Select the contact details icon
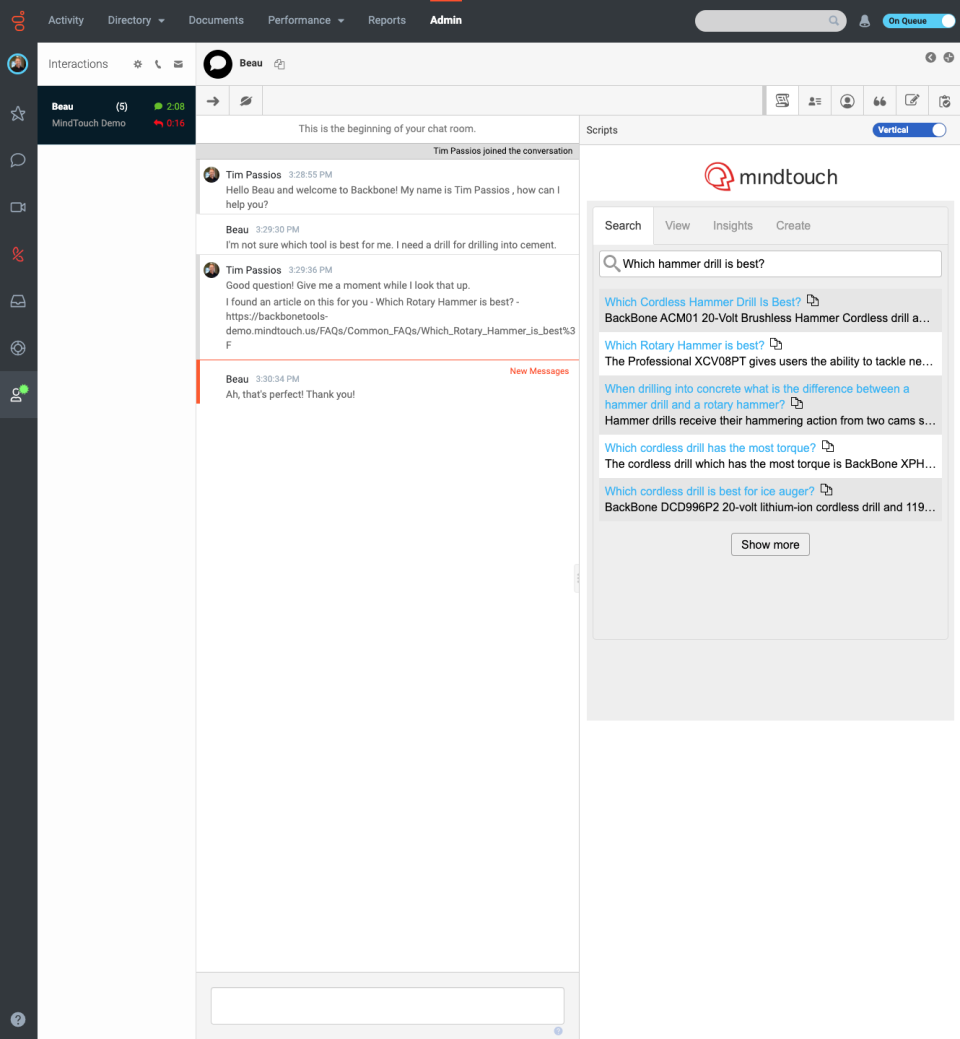The image size is (960, 1039). (x=814, y=100)
